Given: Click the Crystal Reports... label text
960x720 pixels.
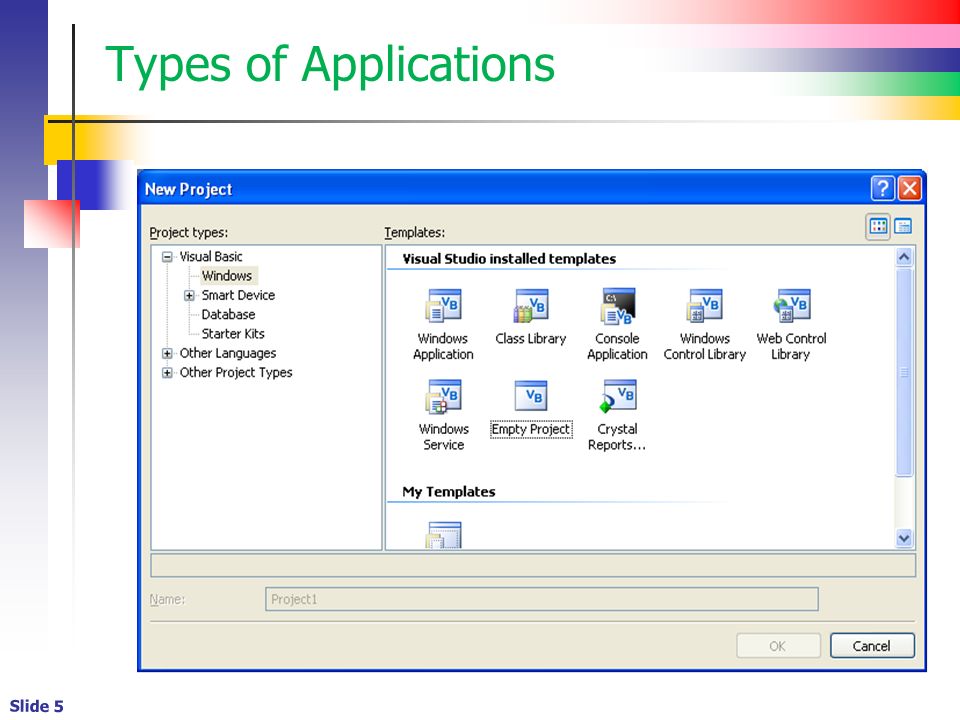Looking at the screenshot, I should pyautogui.click(x=617, y=437).
